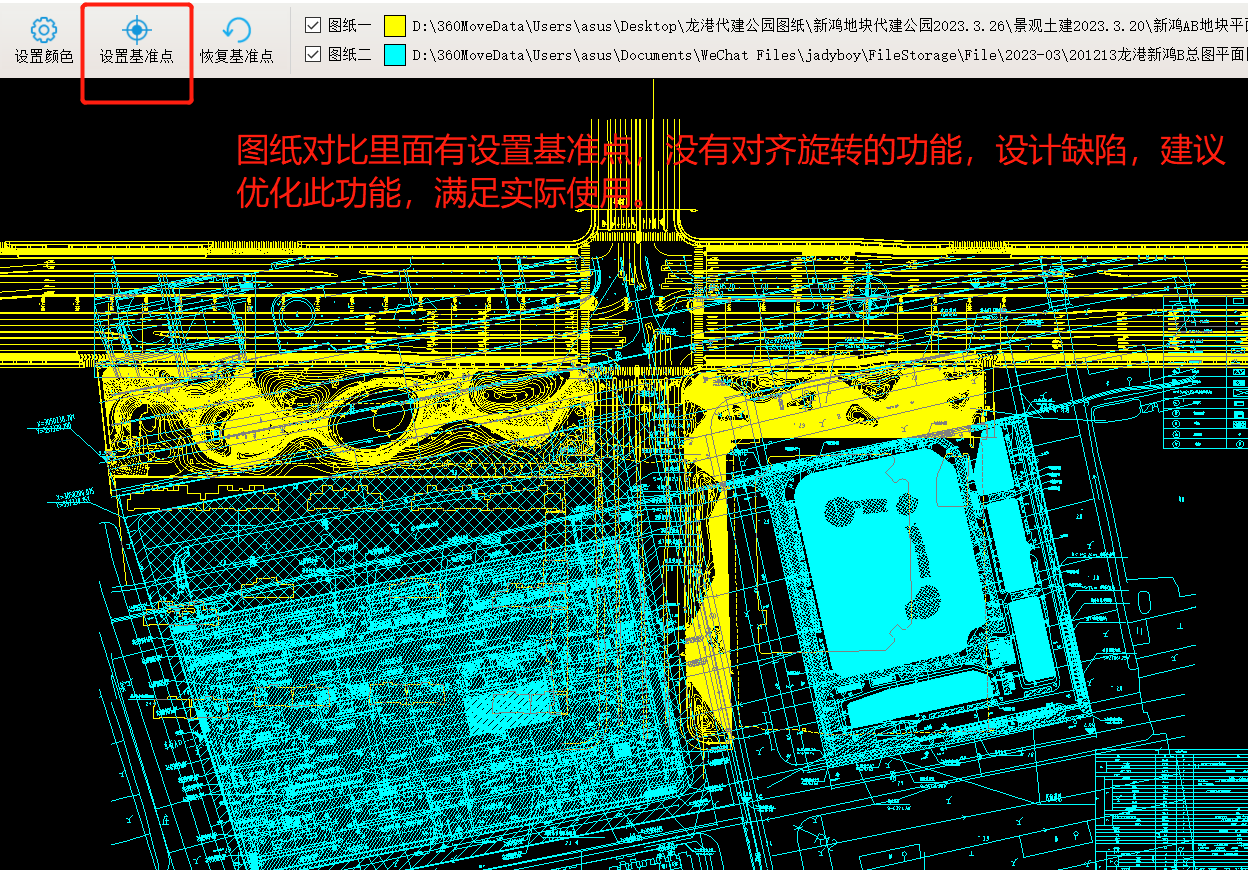Viewport: 1248px width, 870px height.
Task: Click the 图纸二 file path containing WeChat Files
Action: tap(829, 55)
